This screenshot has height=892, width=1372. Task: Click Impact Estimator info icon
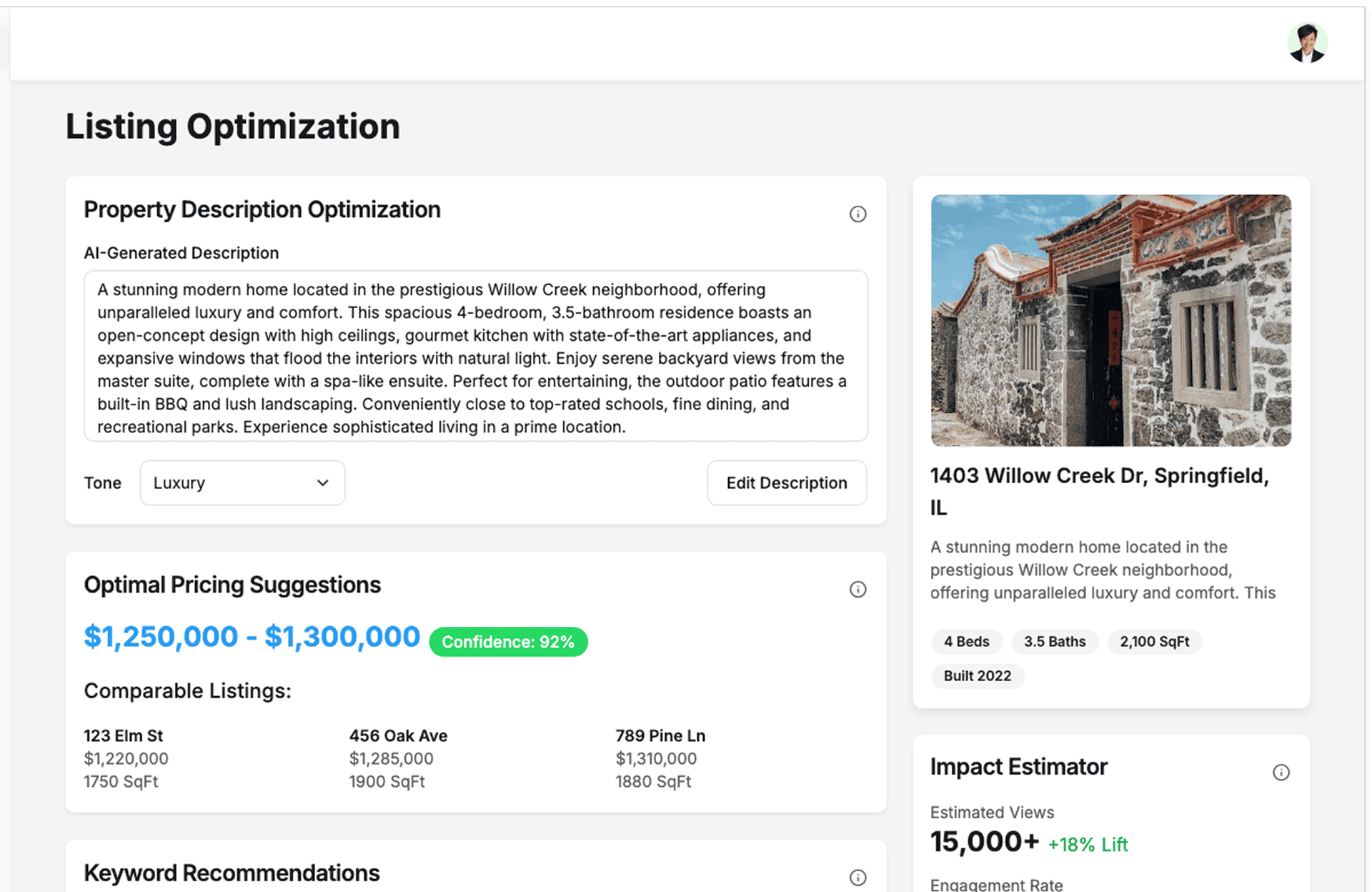1281,772
